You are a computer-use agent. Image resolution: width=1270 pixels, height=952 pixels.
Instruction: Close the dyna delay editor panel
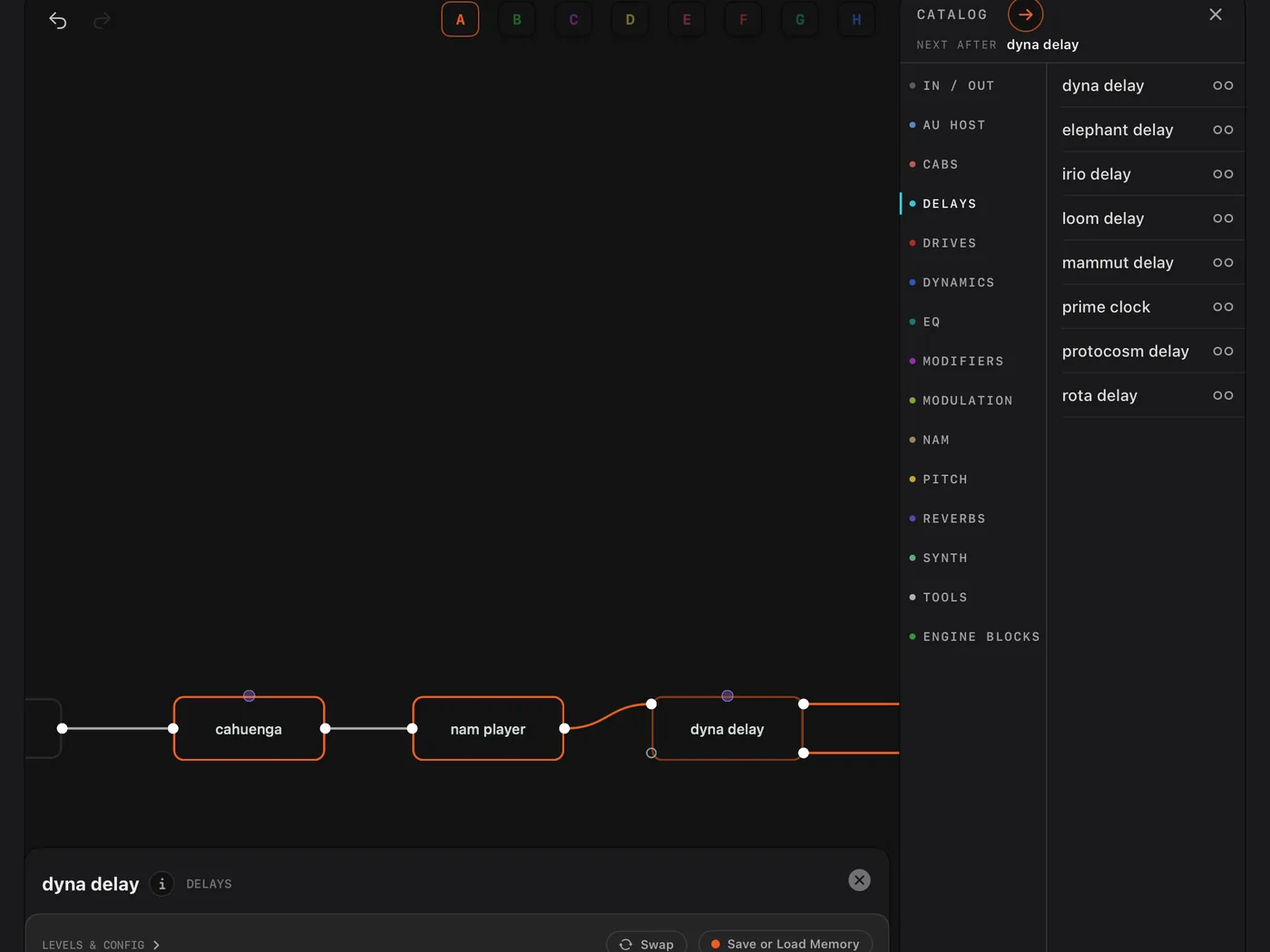pos(859,880)
